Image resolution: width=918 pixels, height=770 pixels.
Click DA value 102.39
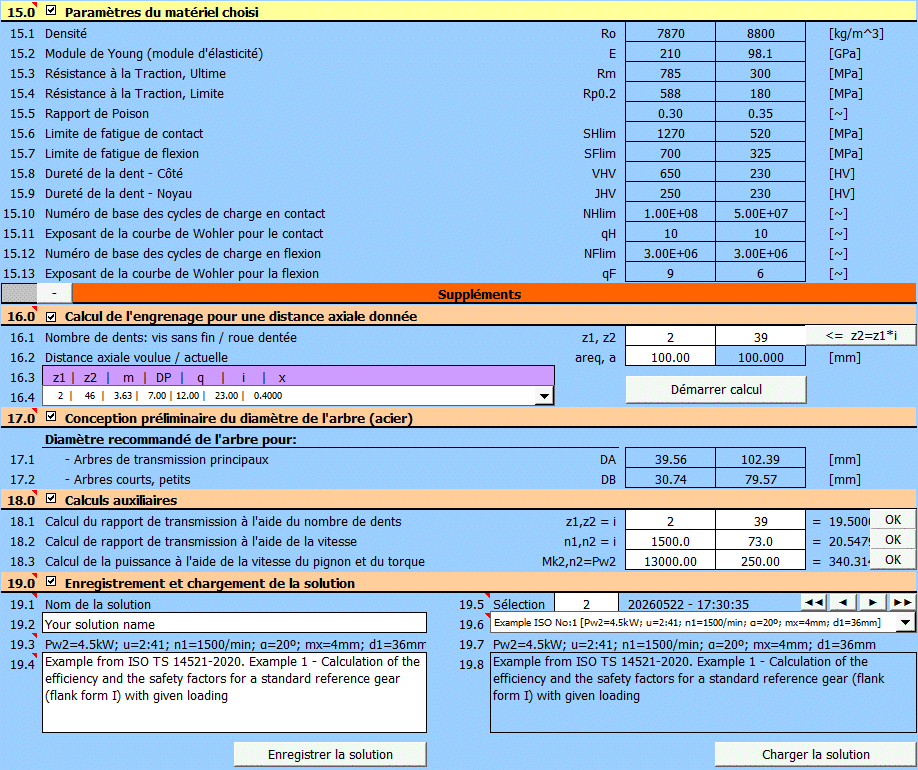click(761, 459)
